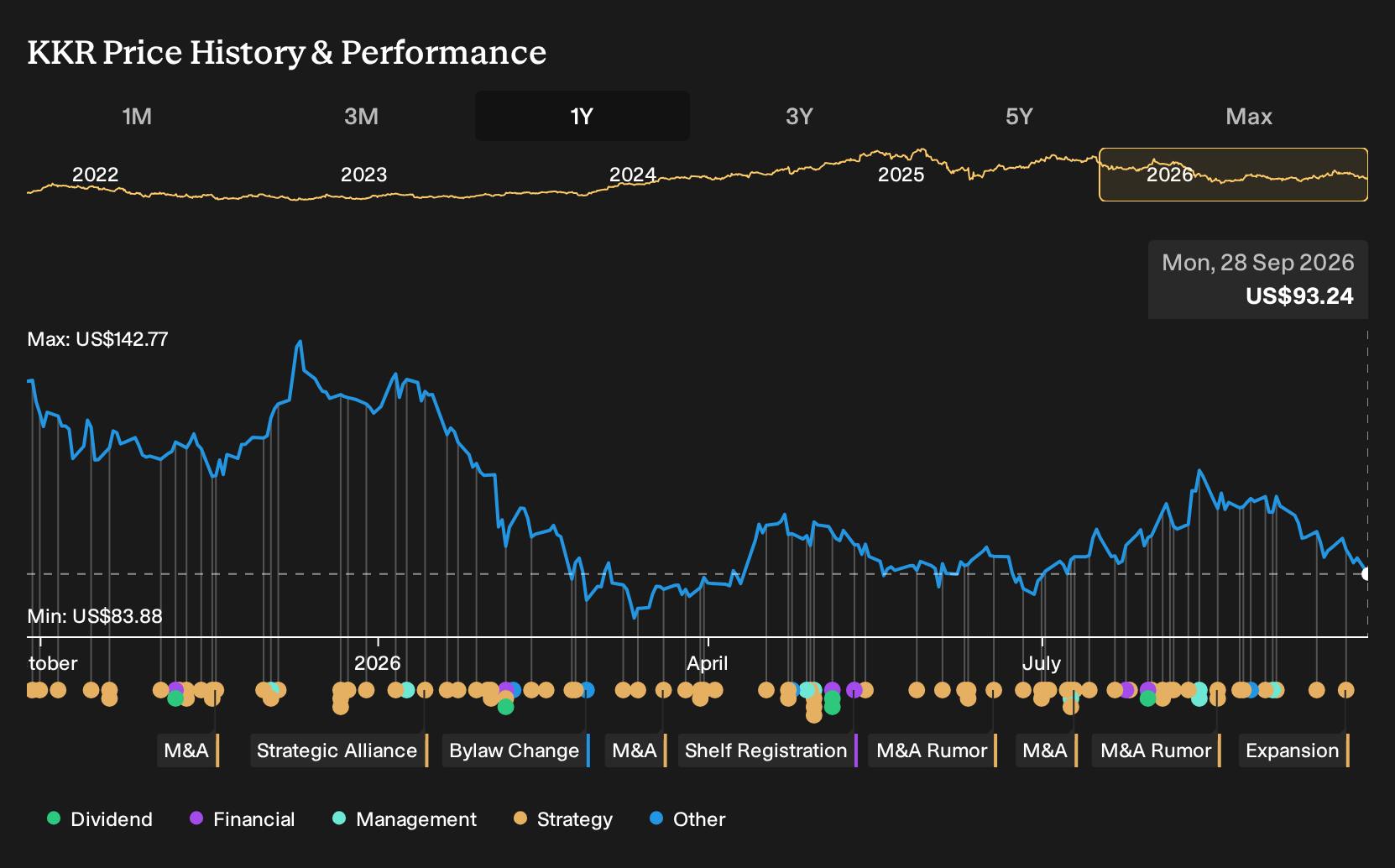Click the Max: US$142.77 label
Screen dimensions: 1395x868
pos(98,339)
